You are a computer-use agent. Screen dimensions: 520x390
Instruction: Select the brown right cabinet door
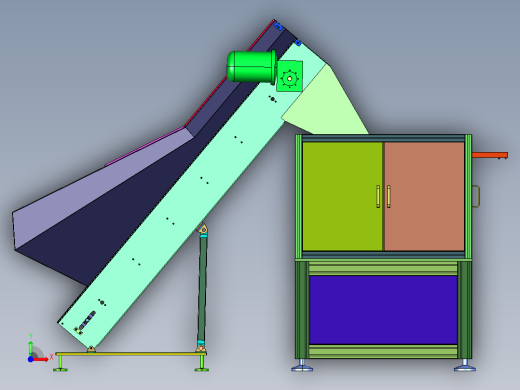point(424,196)
